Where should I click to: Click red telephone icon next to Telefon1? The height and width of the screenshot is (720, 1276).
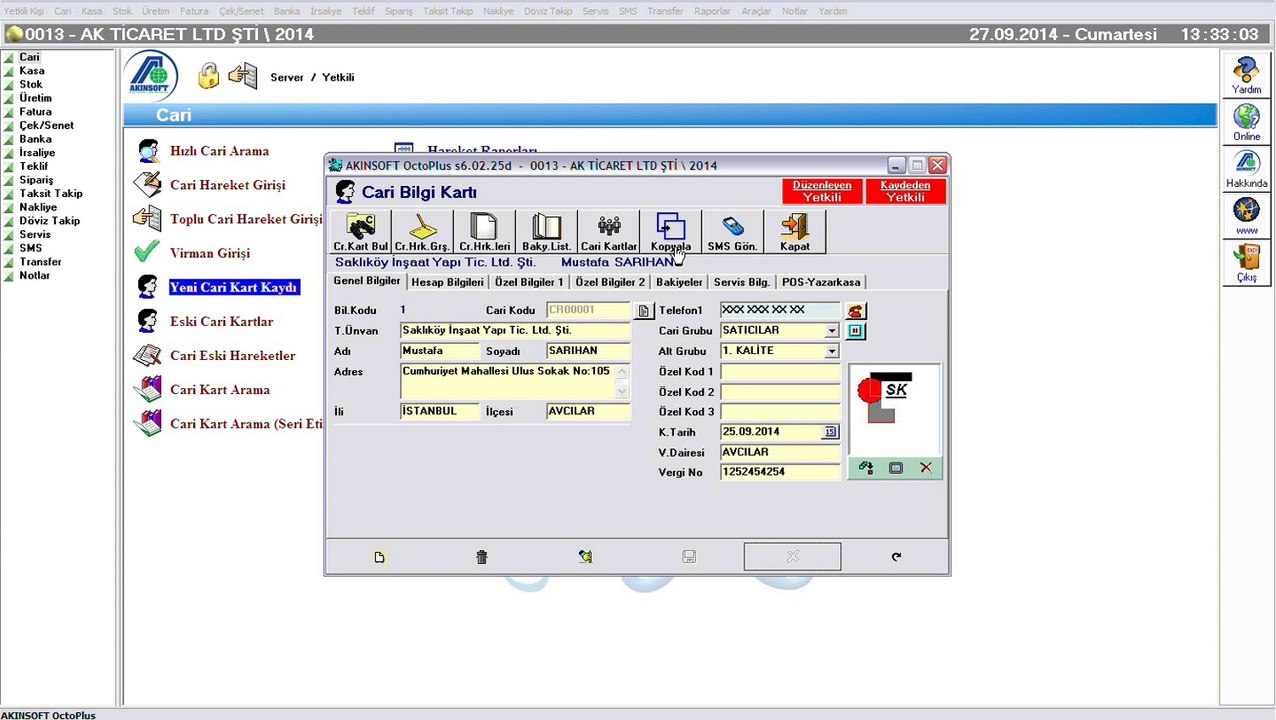[x=856, y=311]
